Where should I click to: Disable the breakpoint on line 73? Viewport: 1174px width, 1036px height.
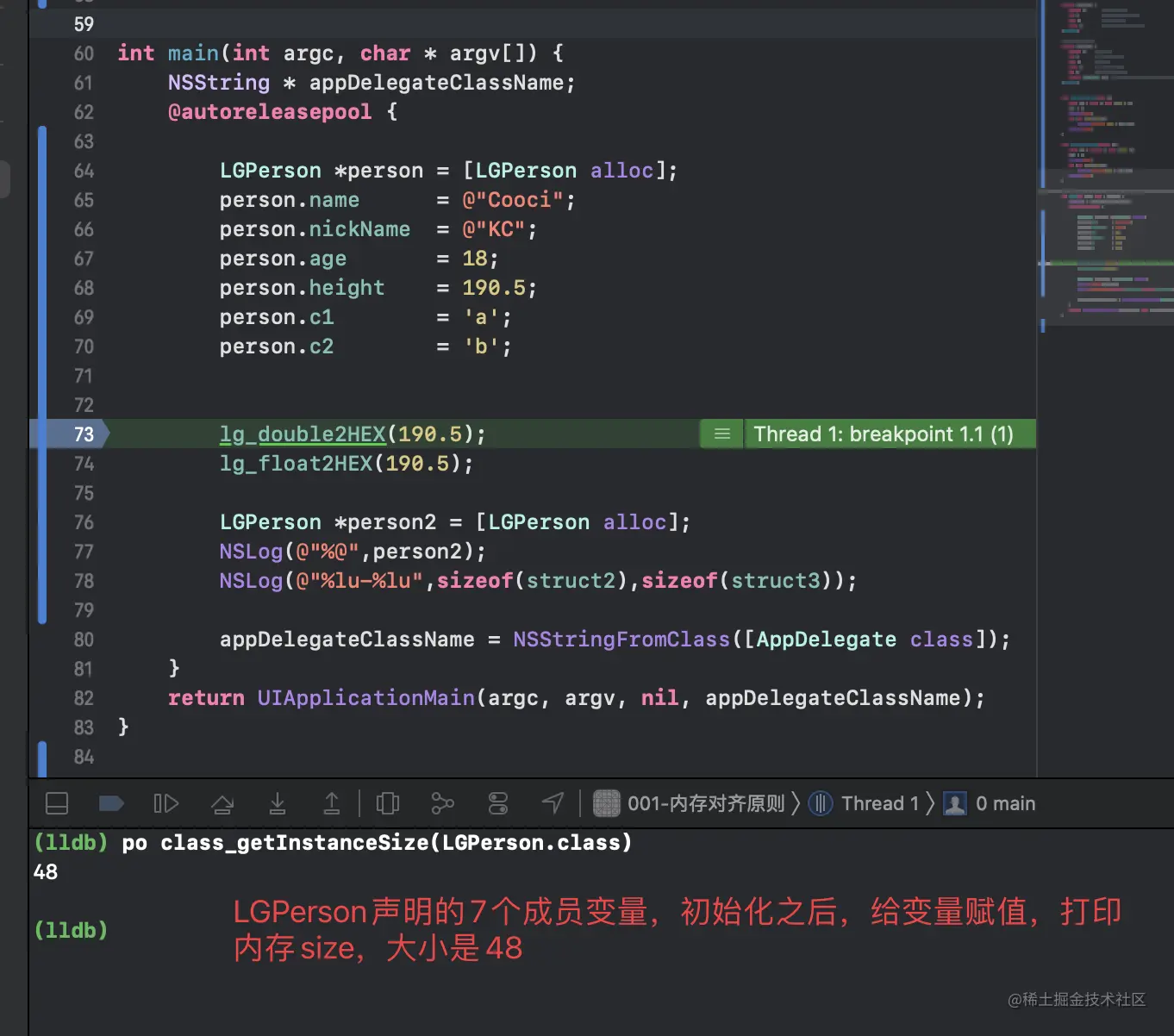(x=84, y=434)
